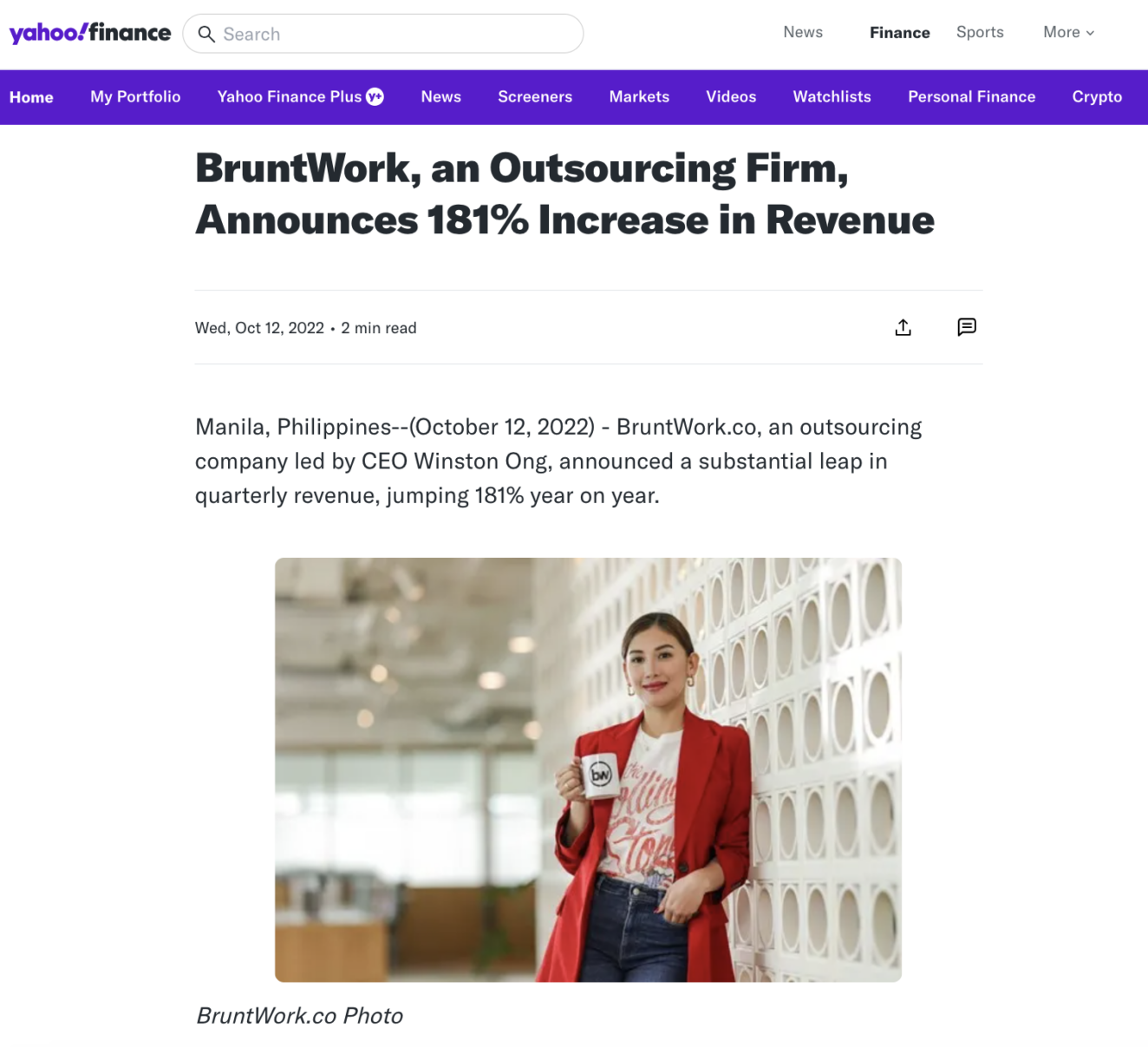1148x1047 pixels.
Task: Open the Crypto tab
Action: coord(1097,97)
